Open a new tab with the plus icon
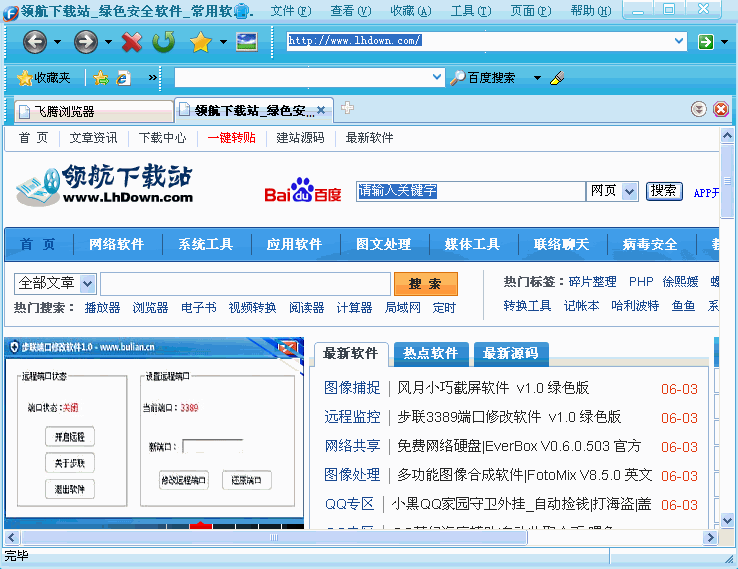The width and height of the screenshot is (738, 569). point(347,108)
